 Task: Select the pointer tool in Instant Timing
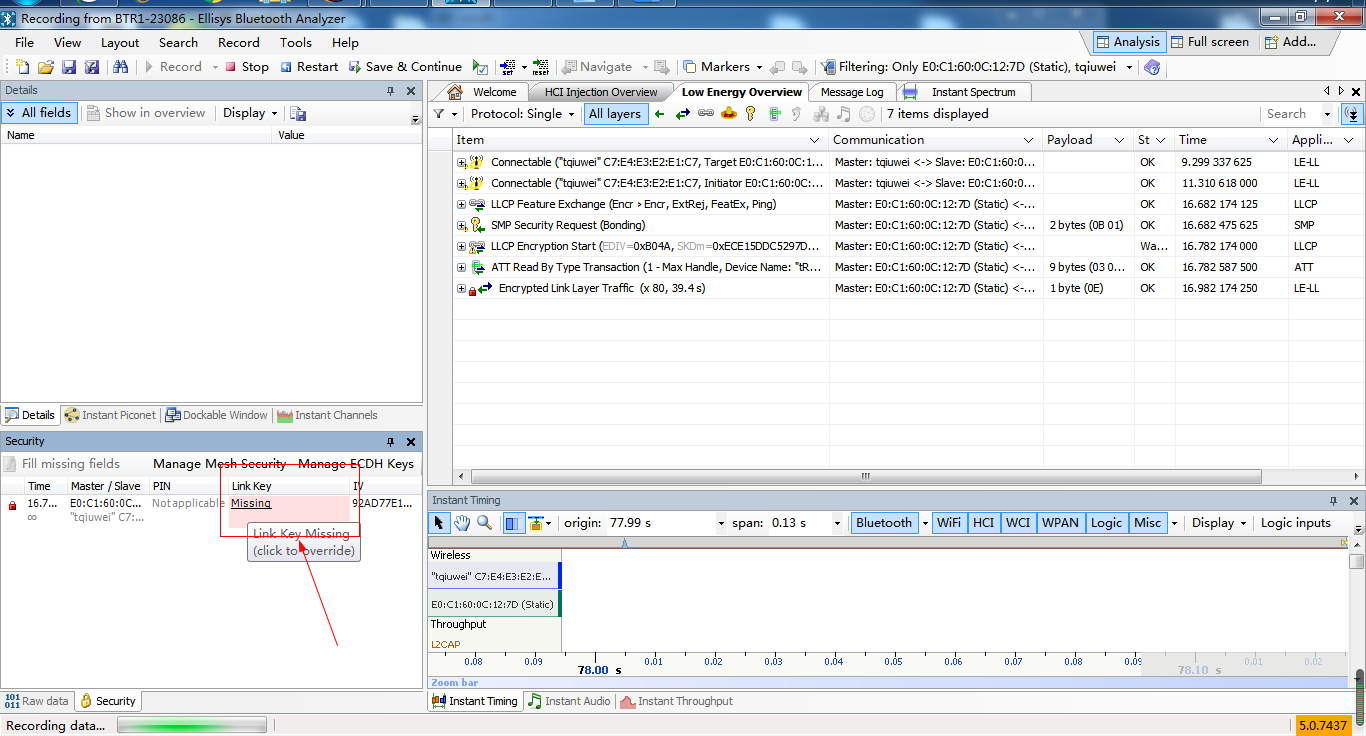tap(440, 523)
